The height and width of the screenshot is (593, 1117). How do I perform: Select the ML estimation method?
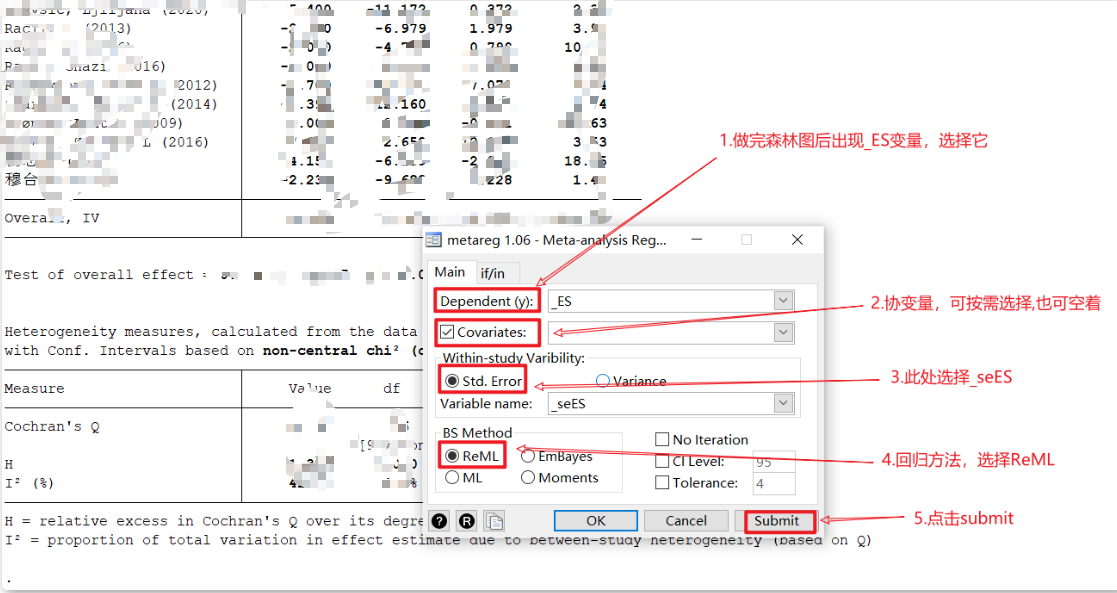point(451,477)
